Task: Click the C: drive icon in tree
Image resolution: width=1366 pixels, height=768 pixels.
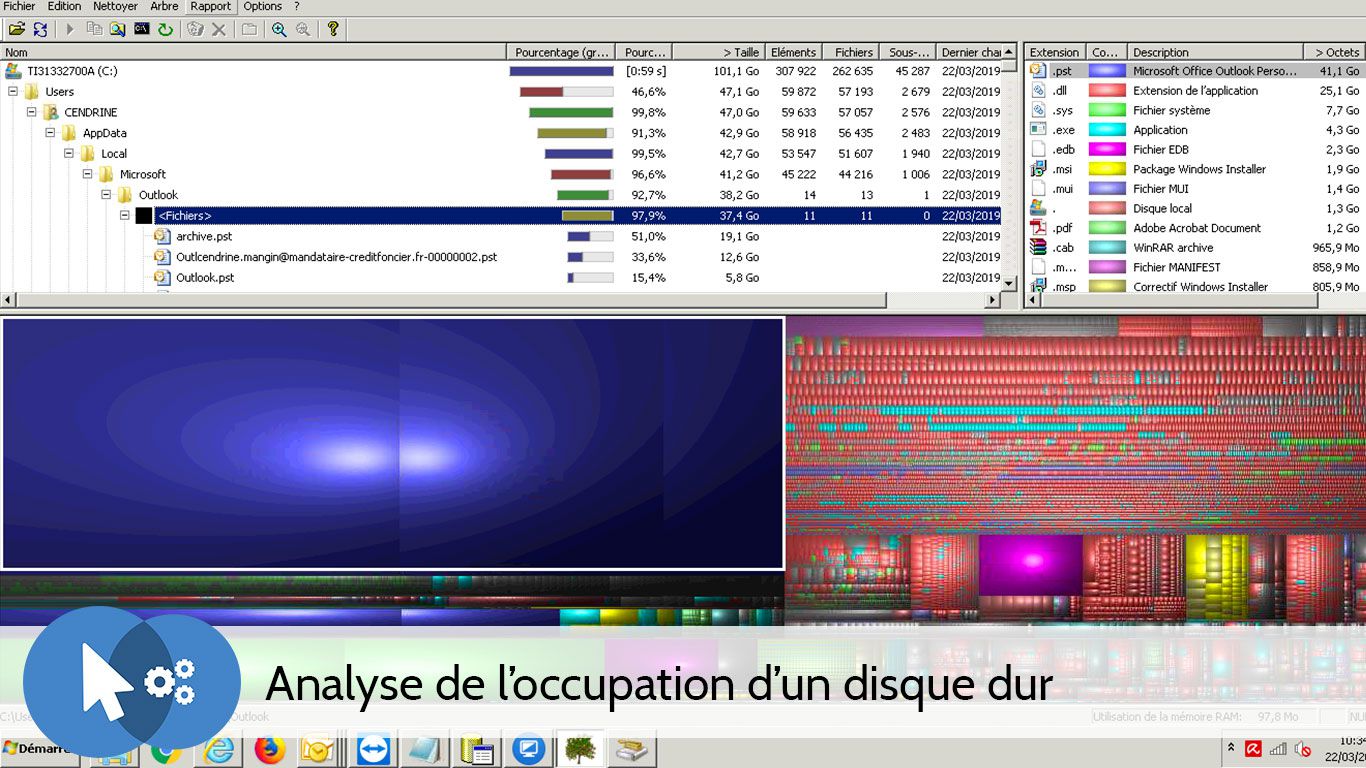Action: pos(13,71)
